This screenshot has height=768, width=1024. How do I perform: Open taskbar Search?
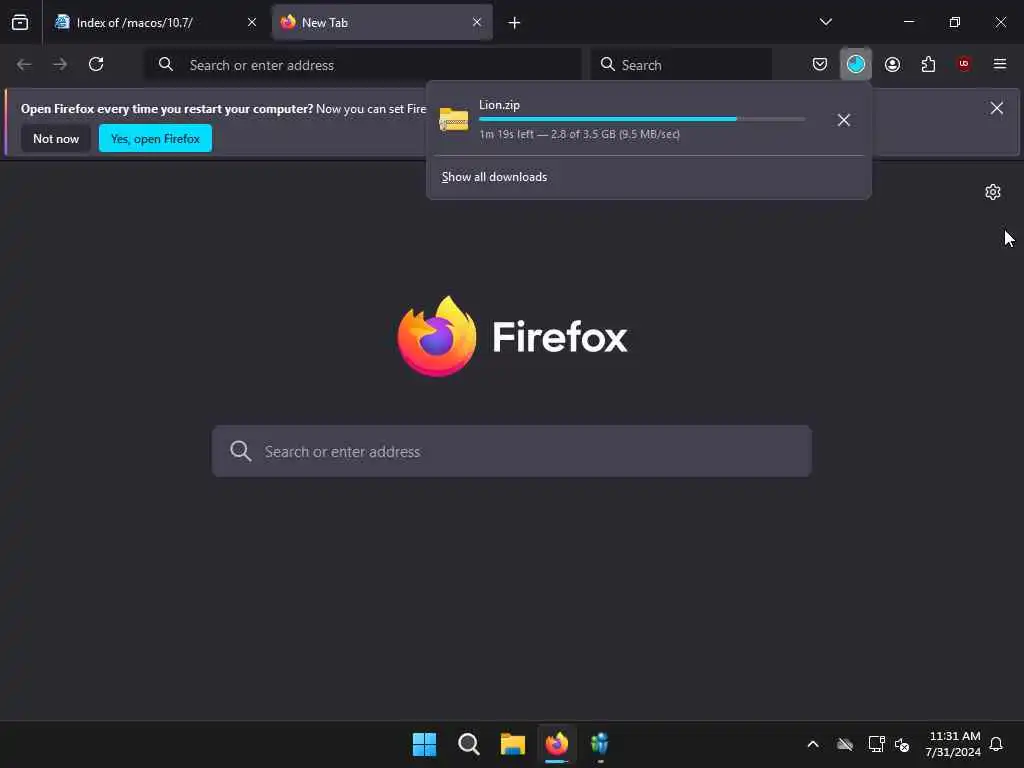468,744
